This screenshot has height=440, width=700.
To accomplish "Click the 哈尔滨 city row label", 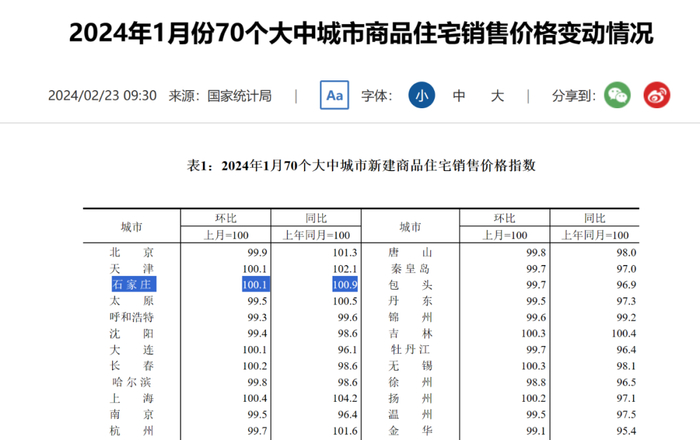I will (132, 382).
